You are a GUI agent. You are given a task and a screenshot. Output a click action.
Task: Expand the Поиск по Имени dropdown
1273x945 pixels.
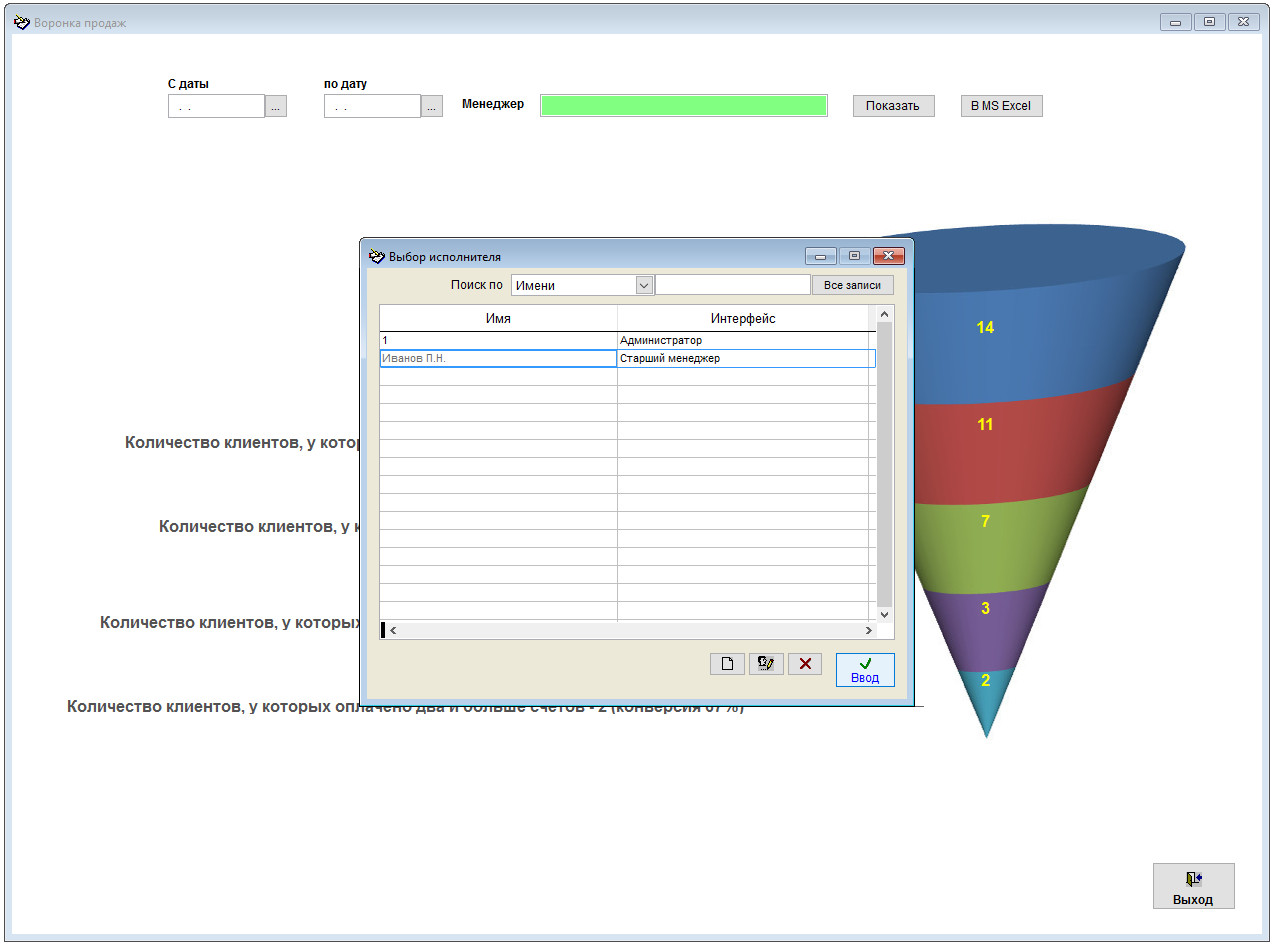point(644,285)
